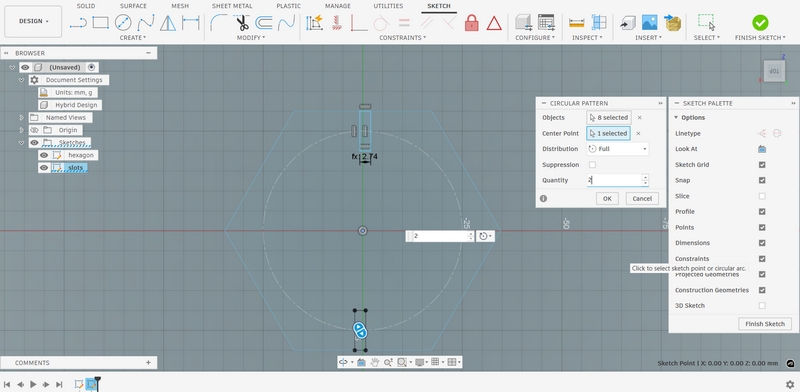This screenshot has width=800, height=392.
Task: Clear the Center Point selection X
Action: 638,133
